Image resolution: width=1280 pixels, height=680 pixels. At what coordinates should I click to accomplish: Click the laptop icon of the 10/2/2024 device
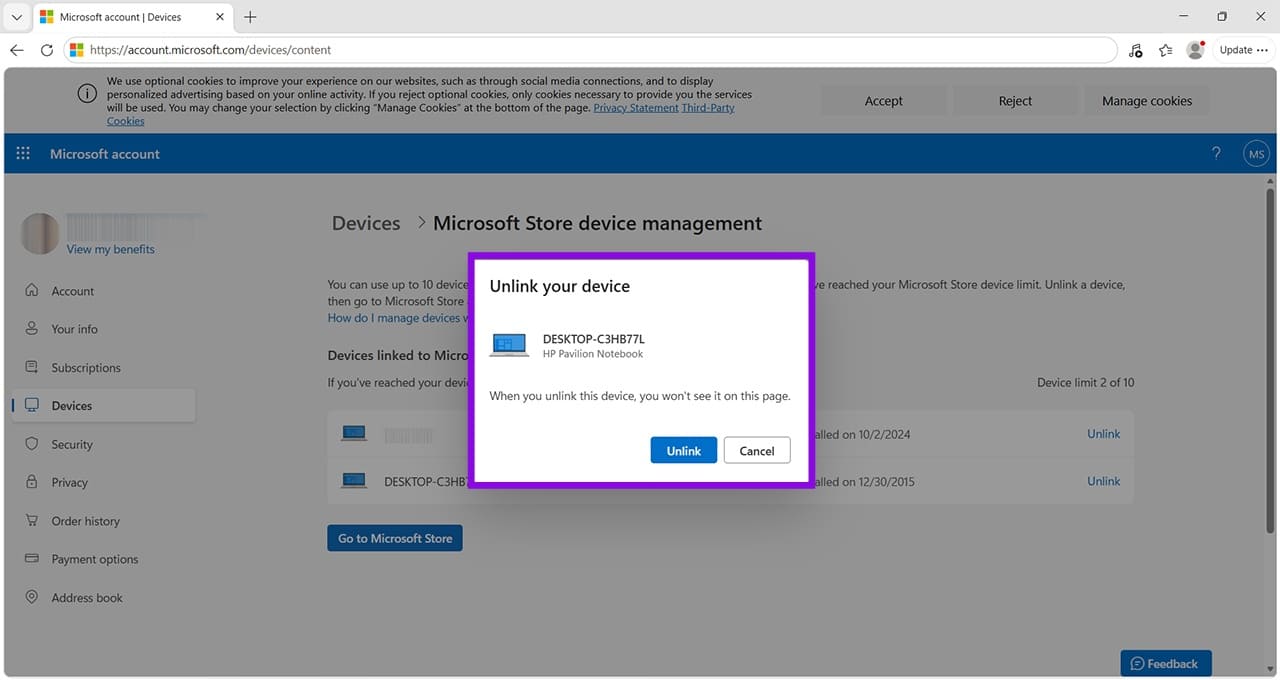[x=354, y=434]
